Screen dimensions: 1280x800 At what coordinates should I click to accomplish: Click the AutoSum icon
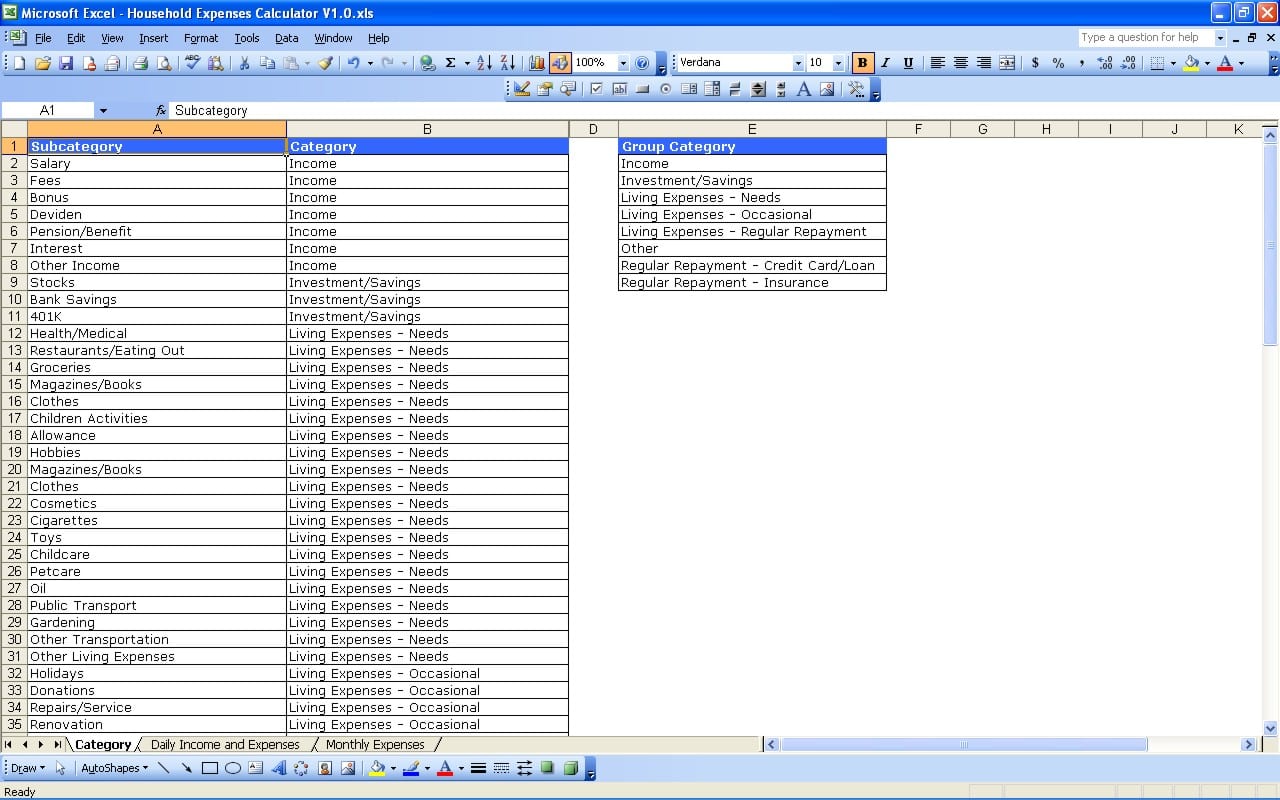coord(450,62)
